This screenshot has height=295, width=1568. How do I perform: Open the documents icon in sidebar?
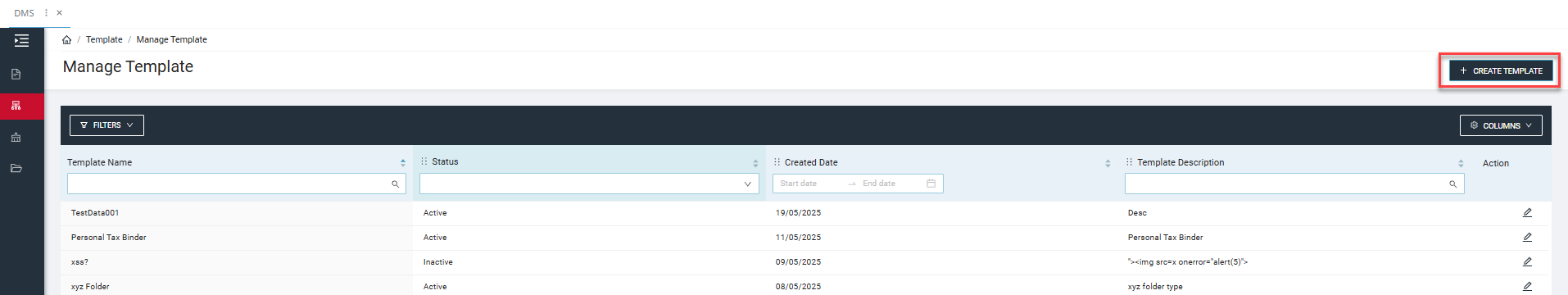[16, 74]
